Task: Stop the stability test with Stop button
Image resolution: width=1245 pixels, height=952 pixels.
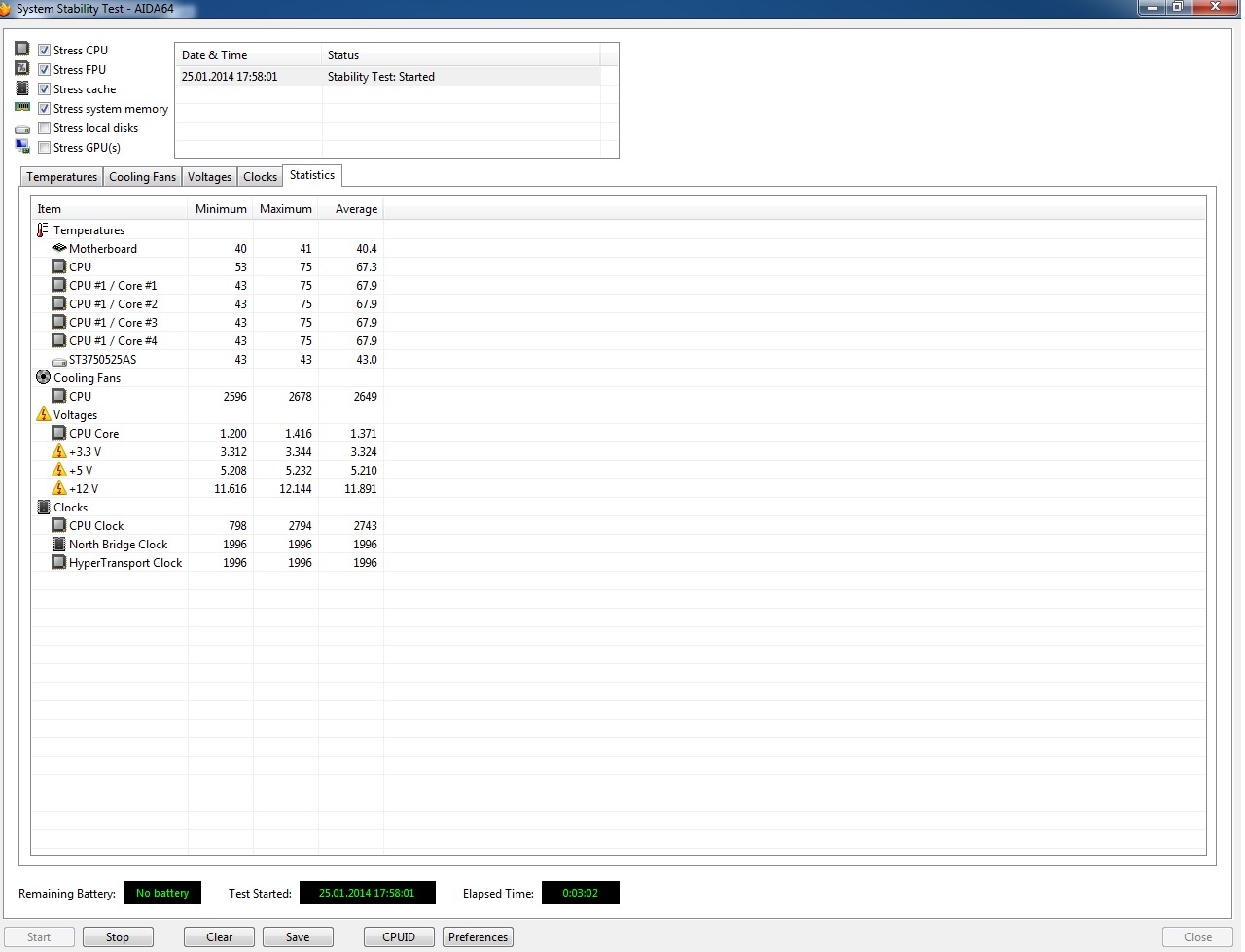Action: tap(118, 937)
